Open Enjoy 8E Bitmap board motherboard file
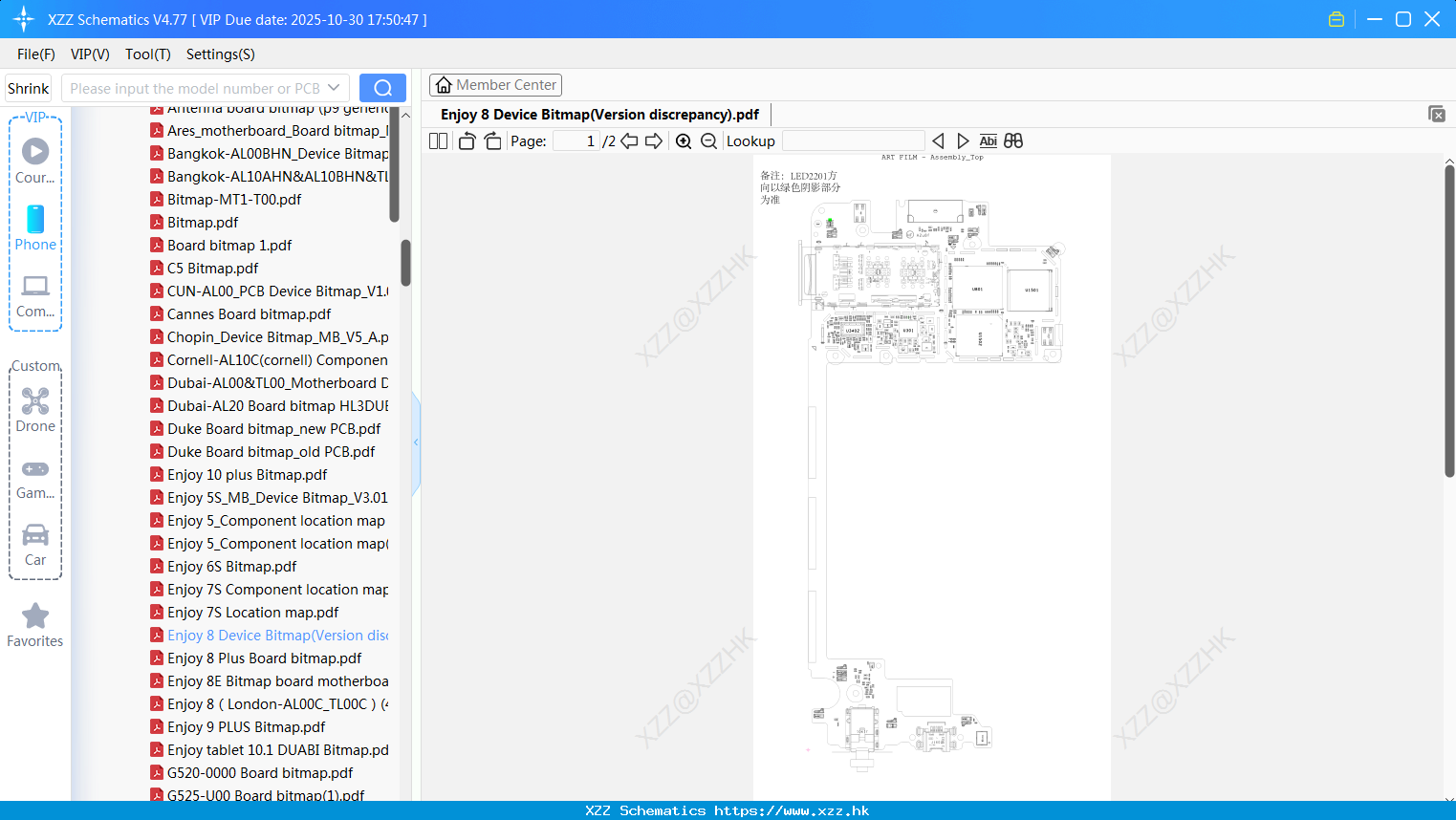The width and height of the screenshot is (1456, 820). point(269,681)
